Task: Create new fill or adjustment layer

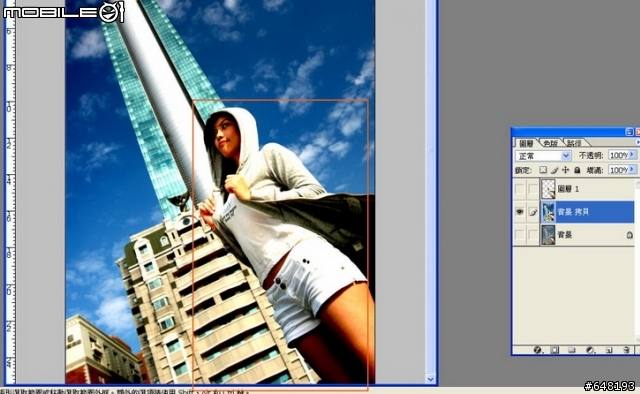Action: 590,350
